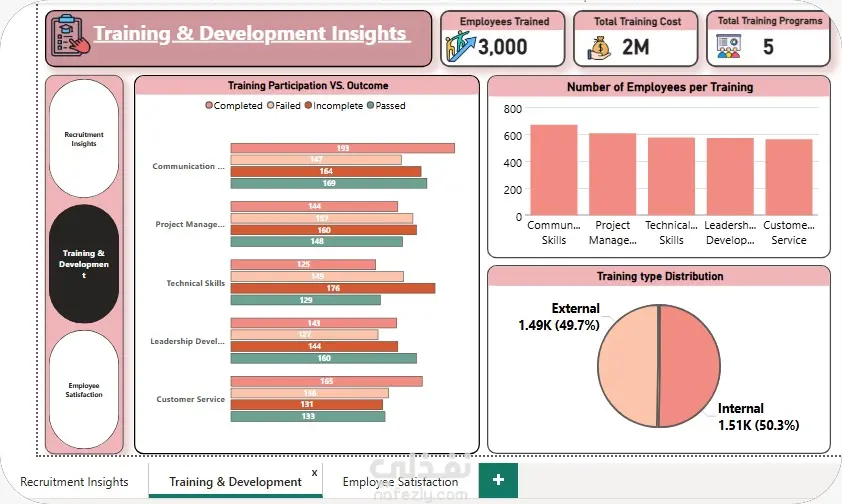
Task: Select Technical Skills Incomplete bar 176
Action: (333, 288)
